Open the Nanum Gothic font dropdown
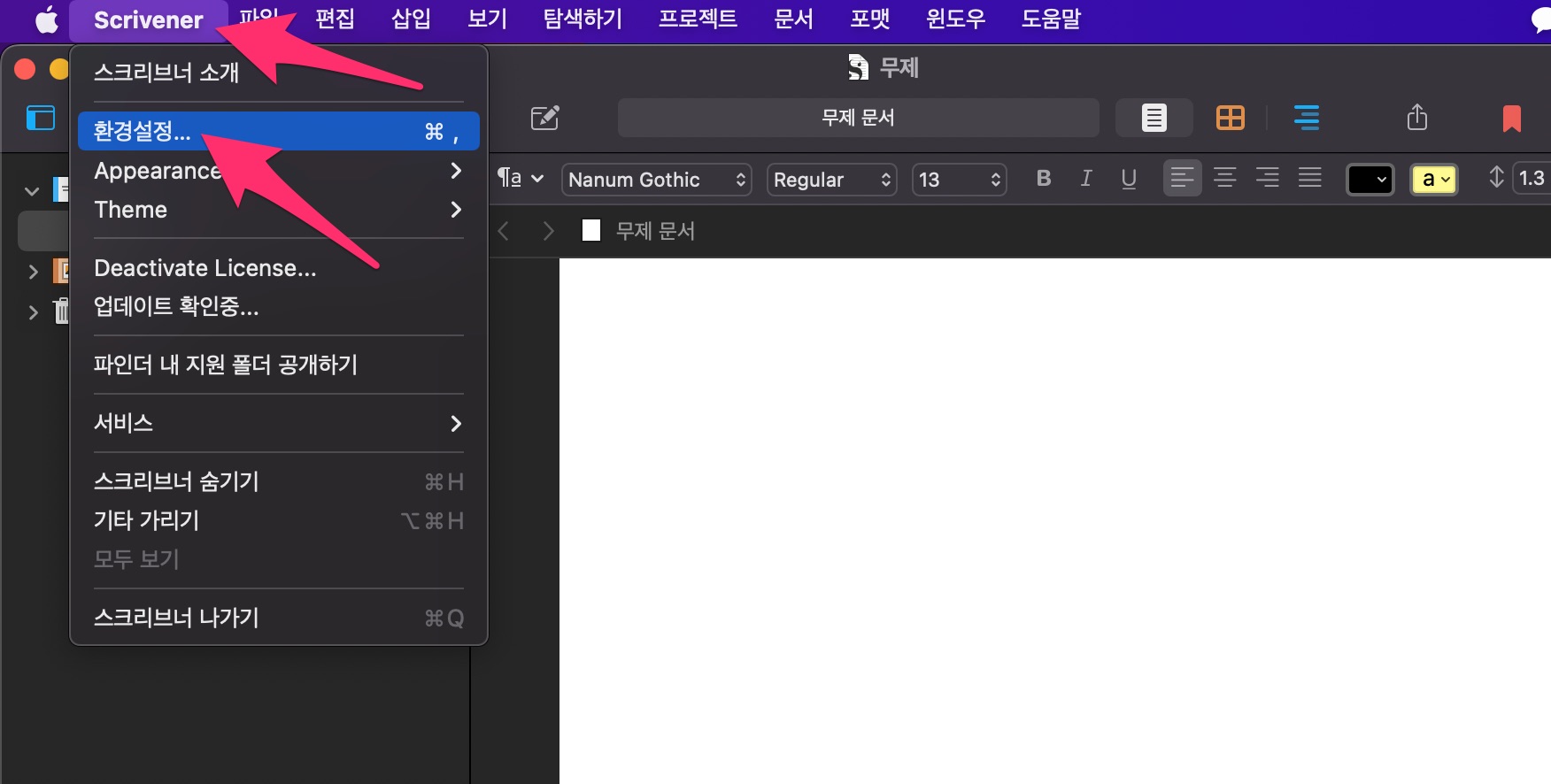This screenshot has height=784, width=1551. point(657,180)
